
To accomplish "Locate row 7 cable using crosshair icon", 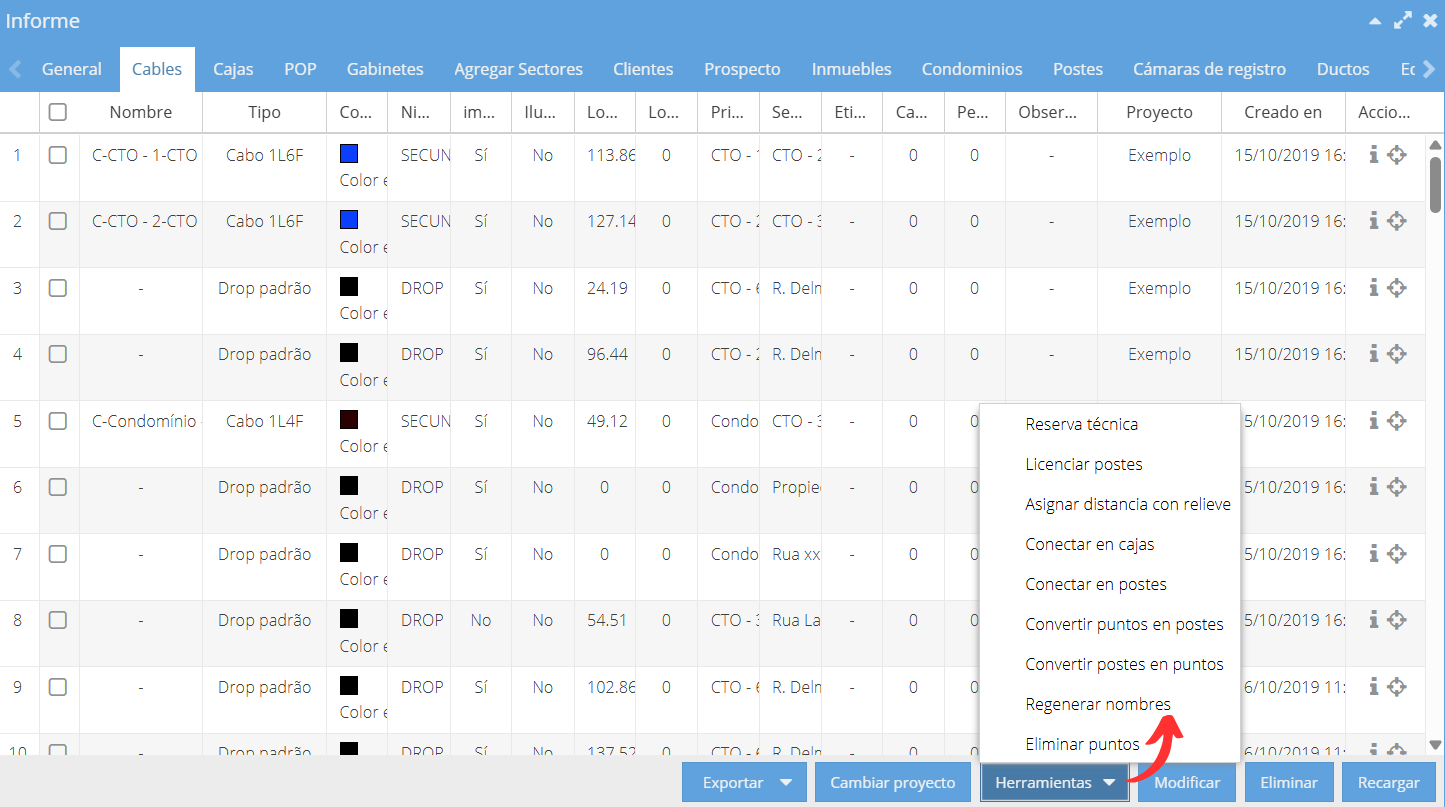I will pos(1397,554).
